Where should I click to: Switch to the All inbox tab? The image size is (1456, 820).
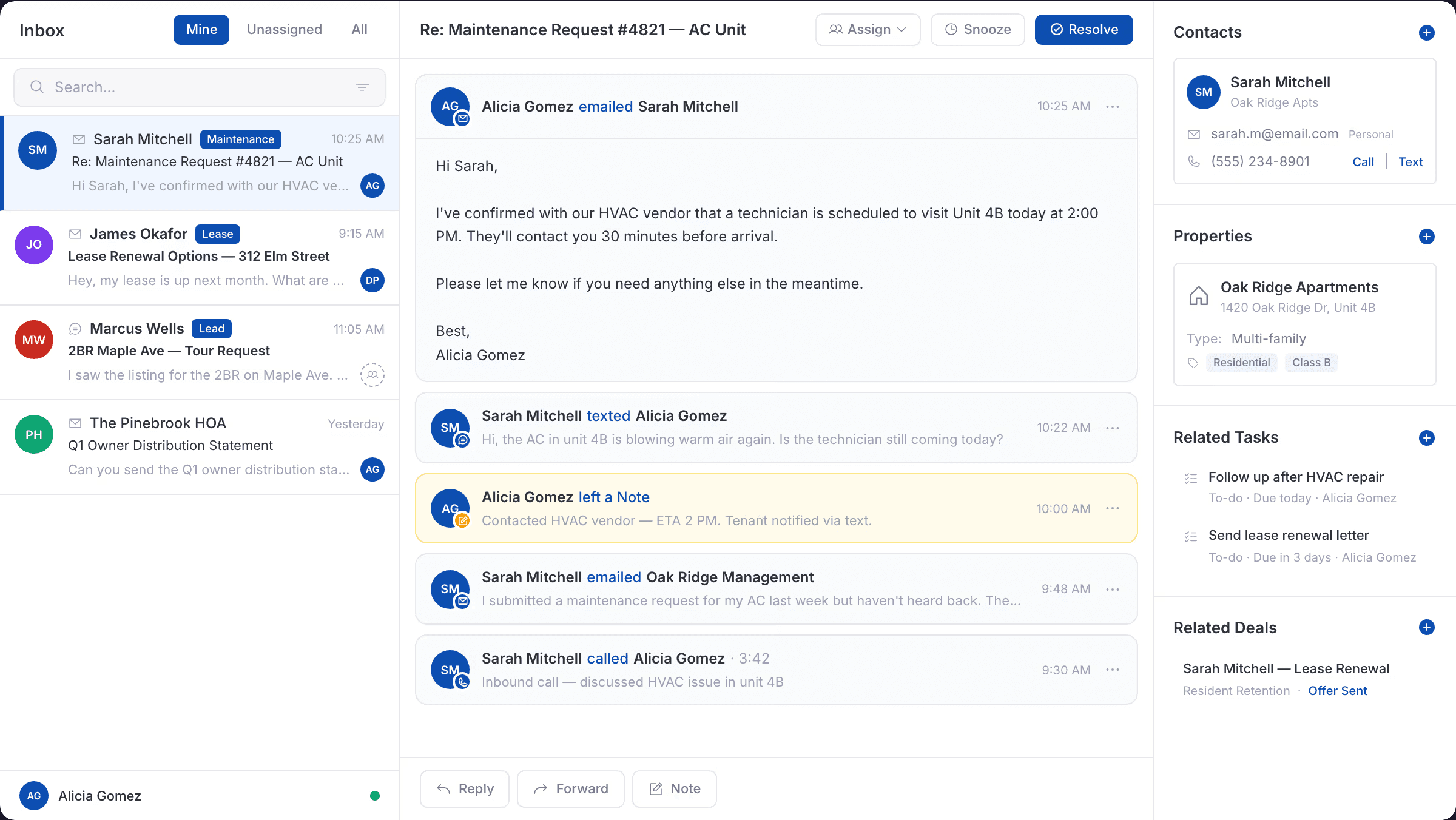point(359,29)
